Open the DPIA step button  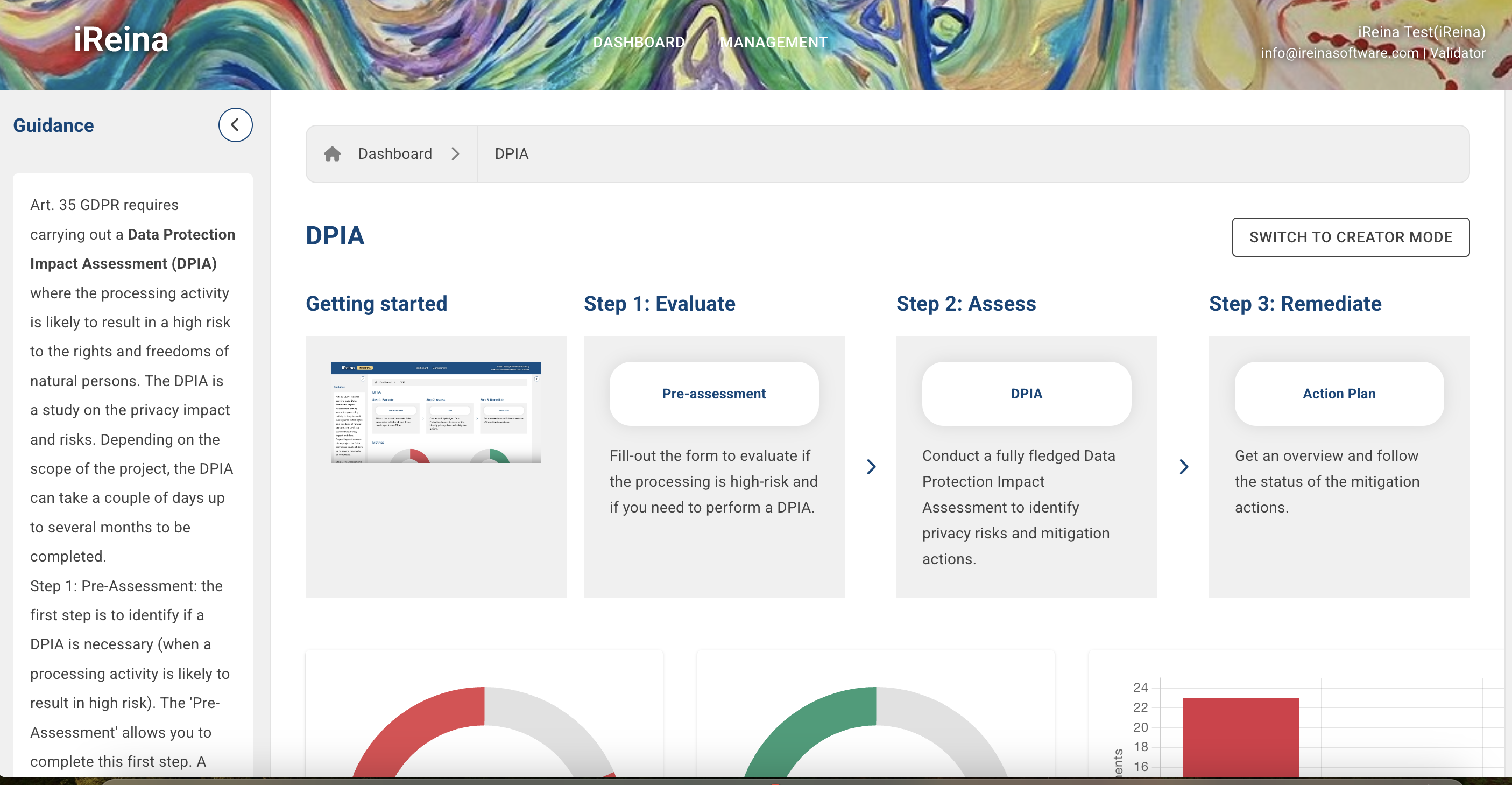tap(1026, 394)
